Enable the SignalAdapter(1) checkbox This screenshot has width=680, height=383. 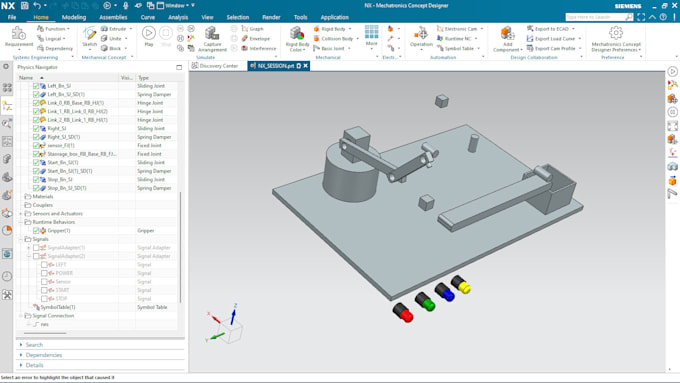(36, 248)
